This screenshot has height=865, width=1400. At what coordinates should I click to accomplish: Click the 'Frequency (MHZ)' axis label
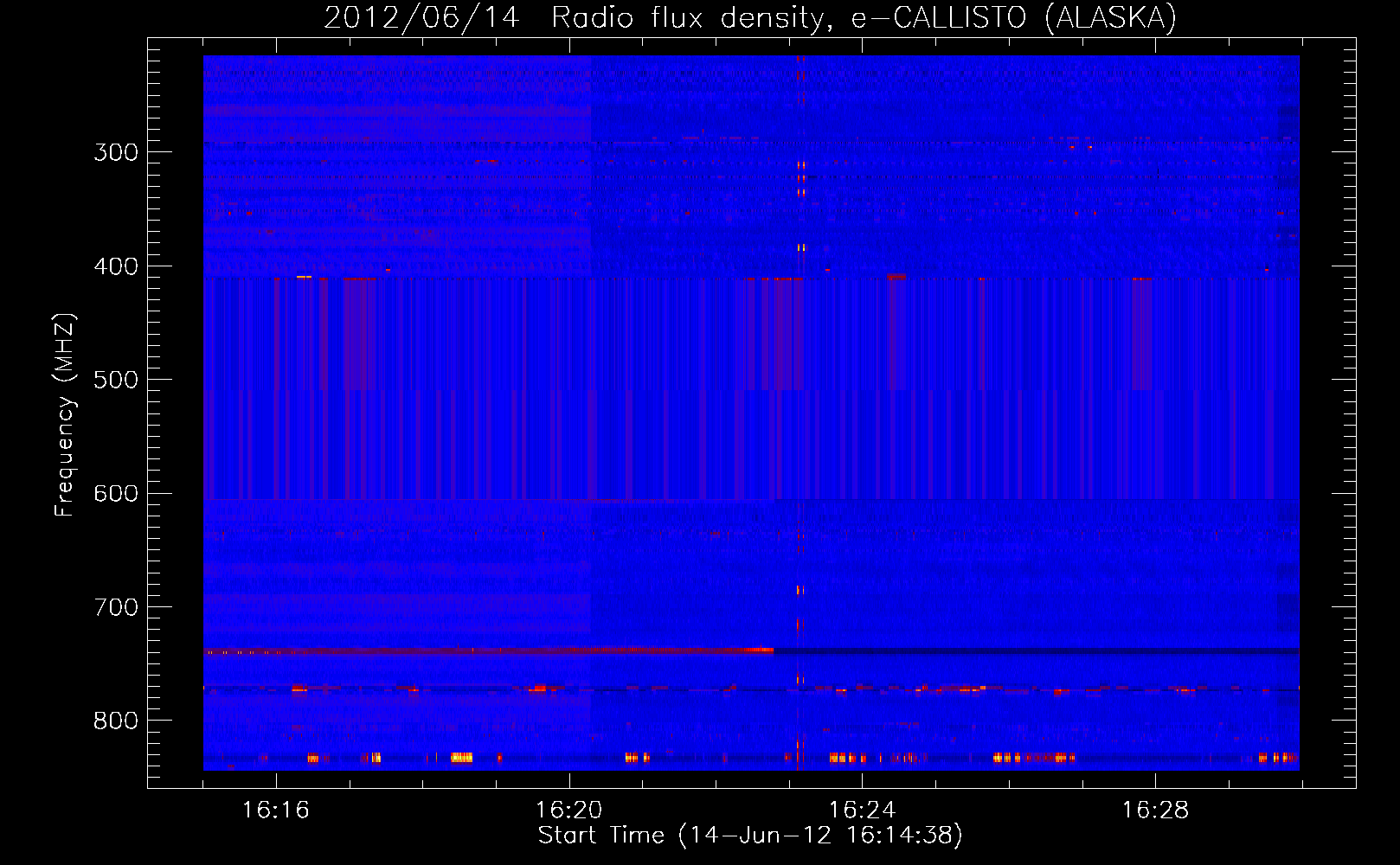65,414
